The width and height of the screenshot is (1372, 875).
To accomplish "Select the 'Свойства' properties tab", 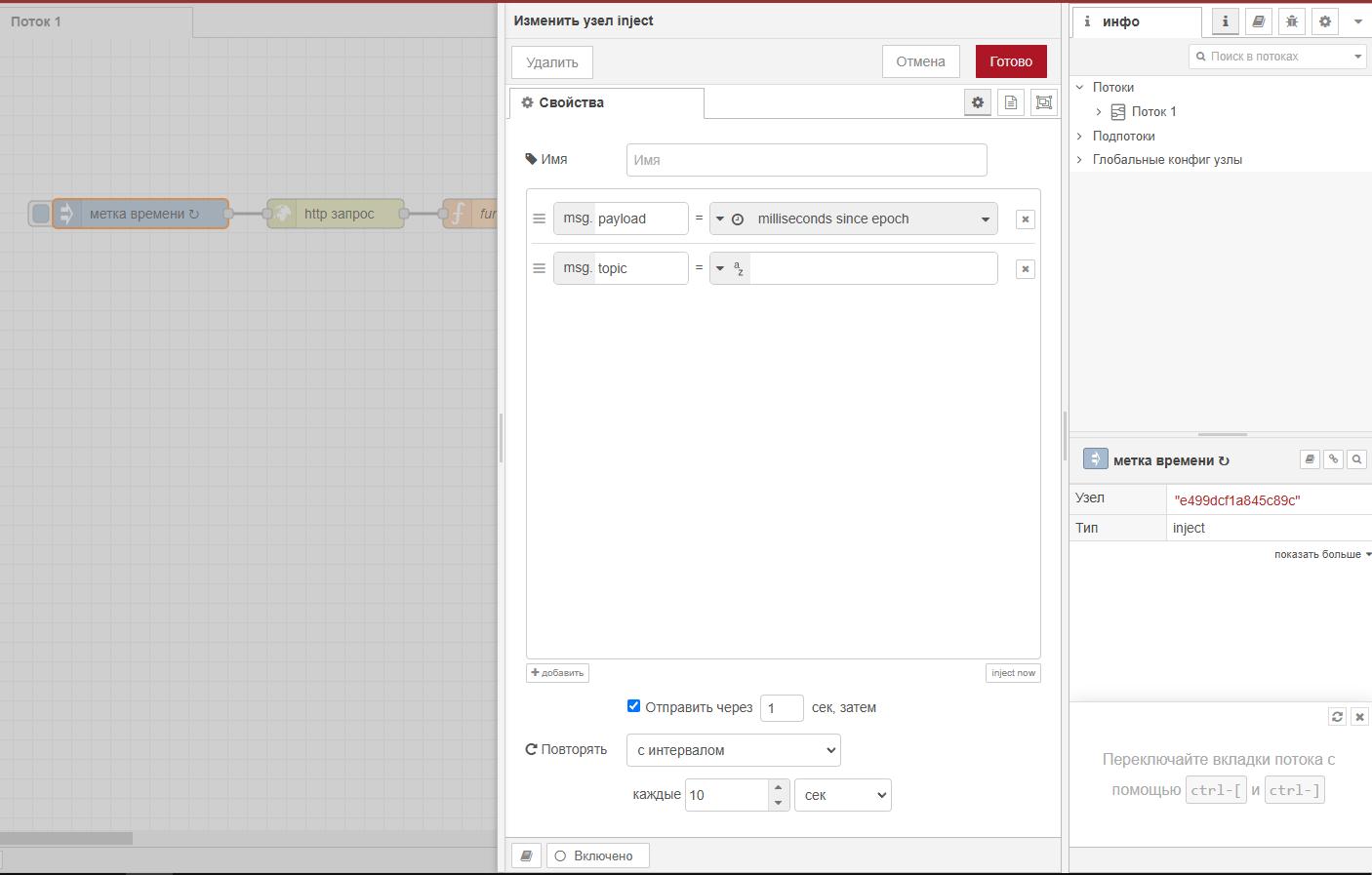I will pos(606,102).
